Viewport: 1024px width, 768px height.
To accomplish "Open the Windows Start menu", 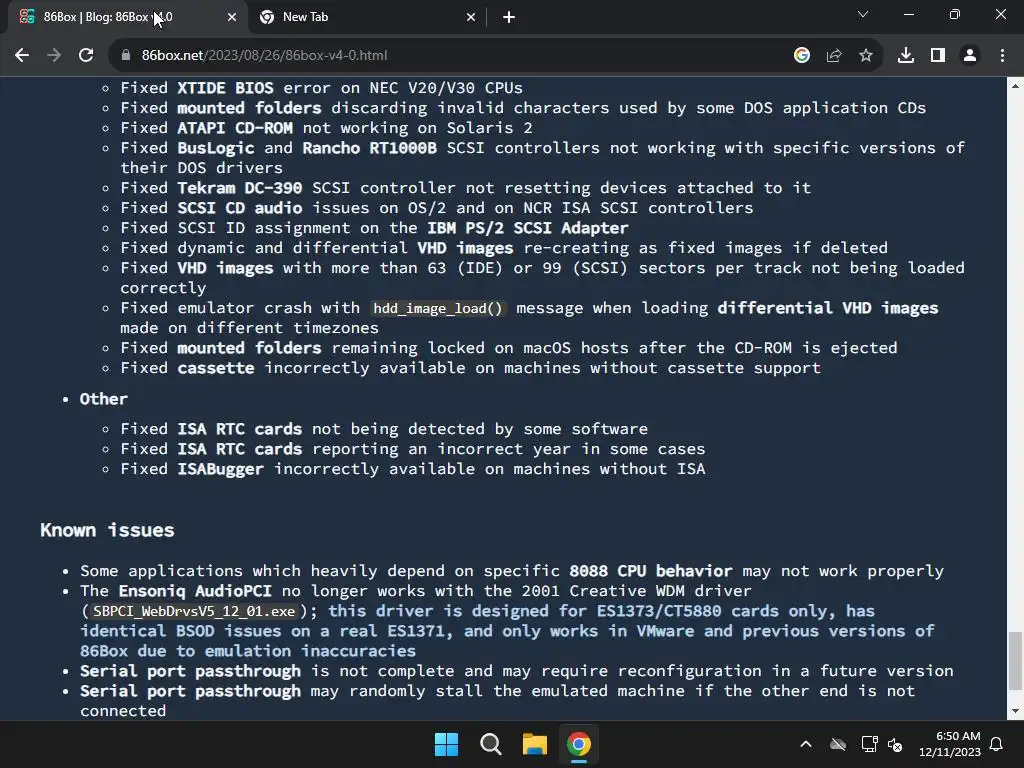I will pyautogui.click(x=447, y=744).
